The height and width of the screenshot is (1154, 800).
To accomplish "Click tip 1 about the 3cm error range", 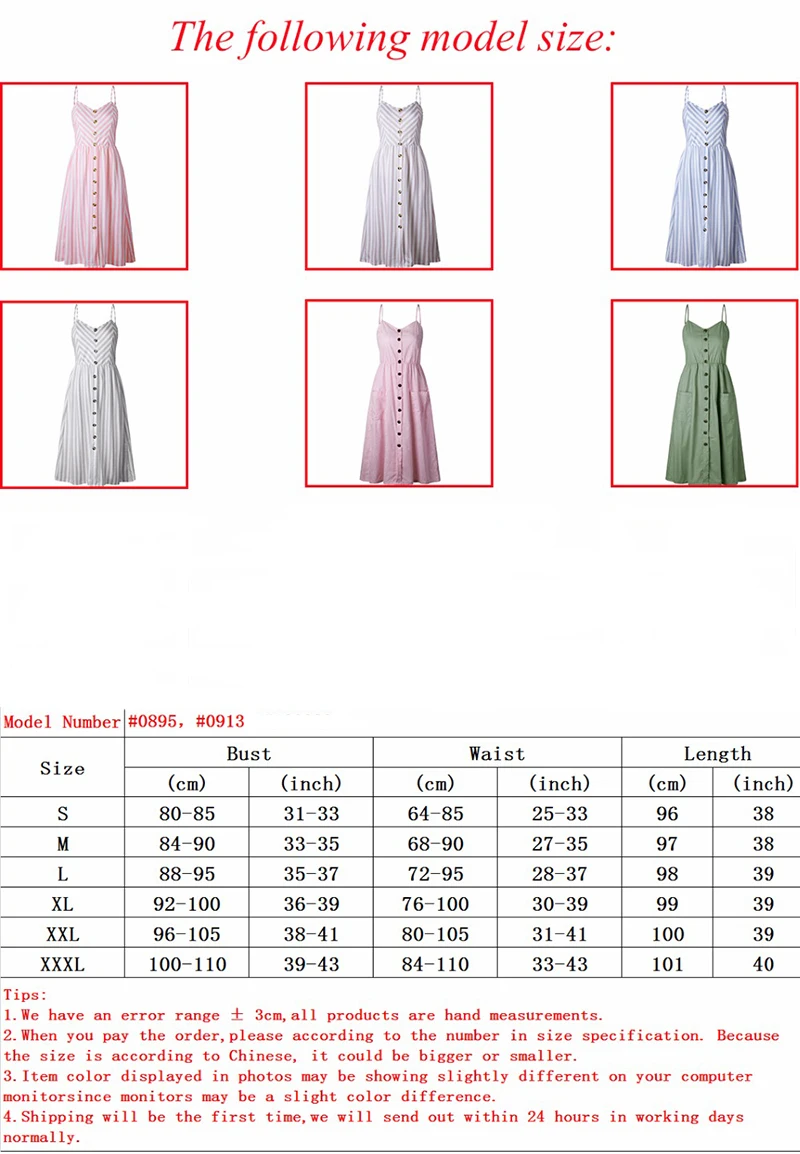I will pos(303,1016).
